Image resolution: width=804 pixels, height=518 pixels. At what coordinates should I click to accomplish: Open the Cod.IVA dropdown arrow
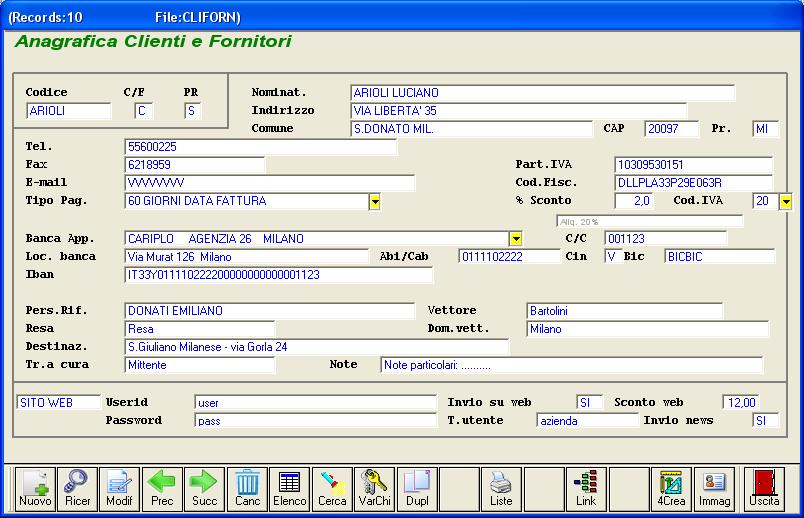pos(785,202)
